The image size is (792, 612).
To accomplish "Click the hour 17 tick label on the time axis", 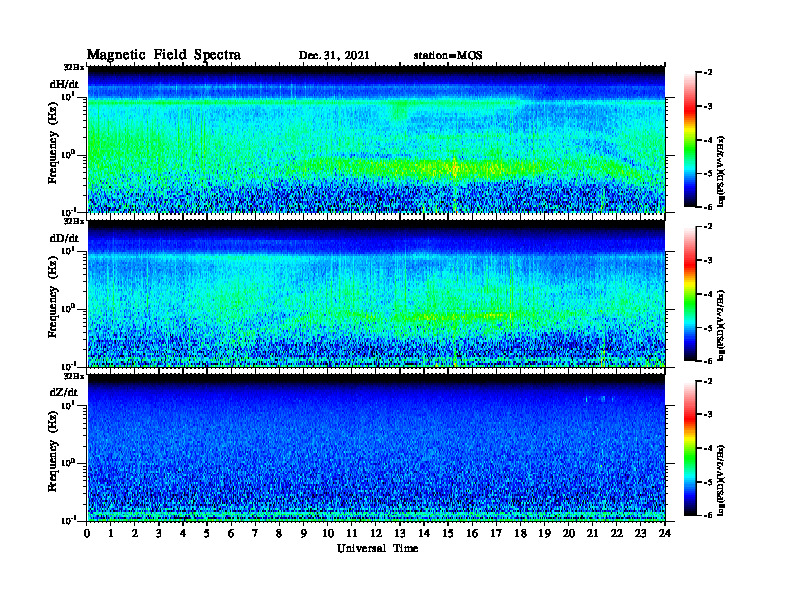I will coord(496,534).
